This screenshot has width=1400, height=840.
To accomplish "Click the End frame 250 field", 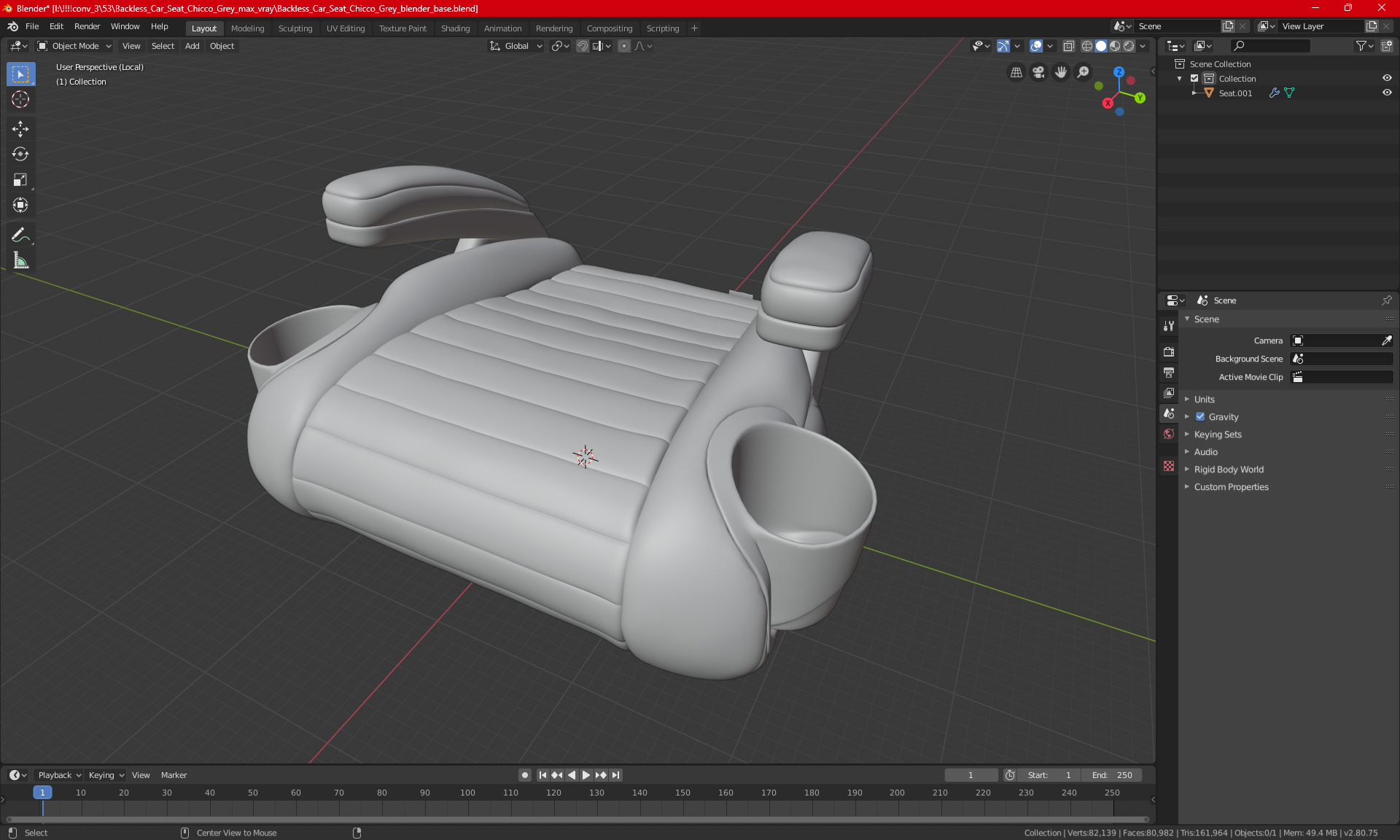I will click(x=1112, y=775).
